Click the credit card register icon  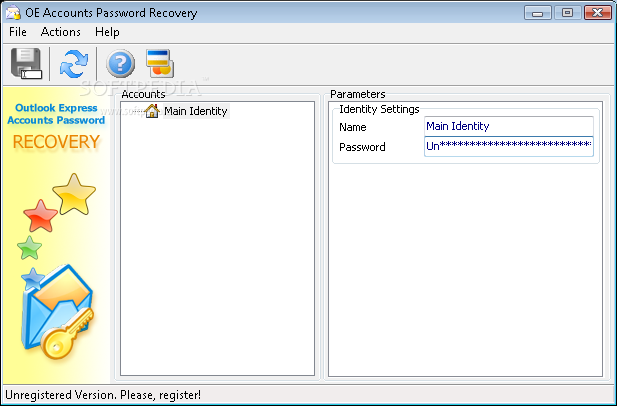(160, 63)
